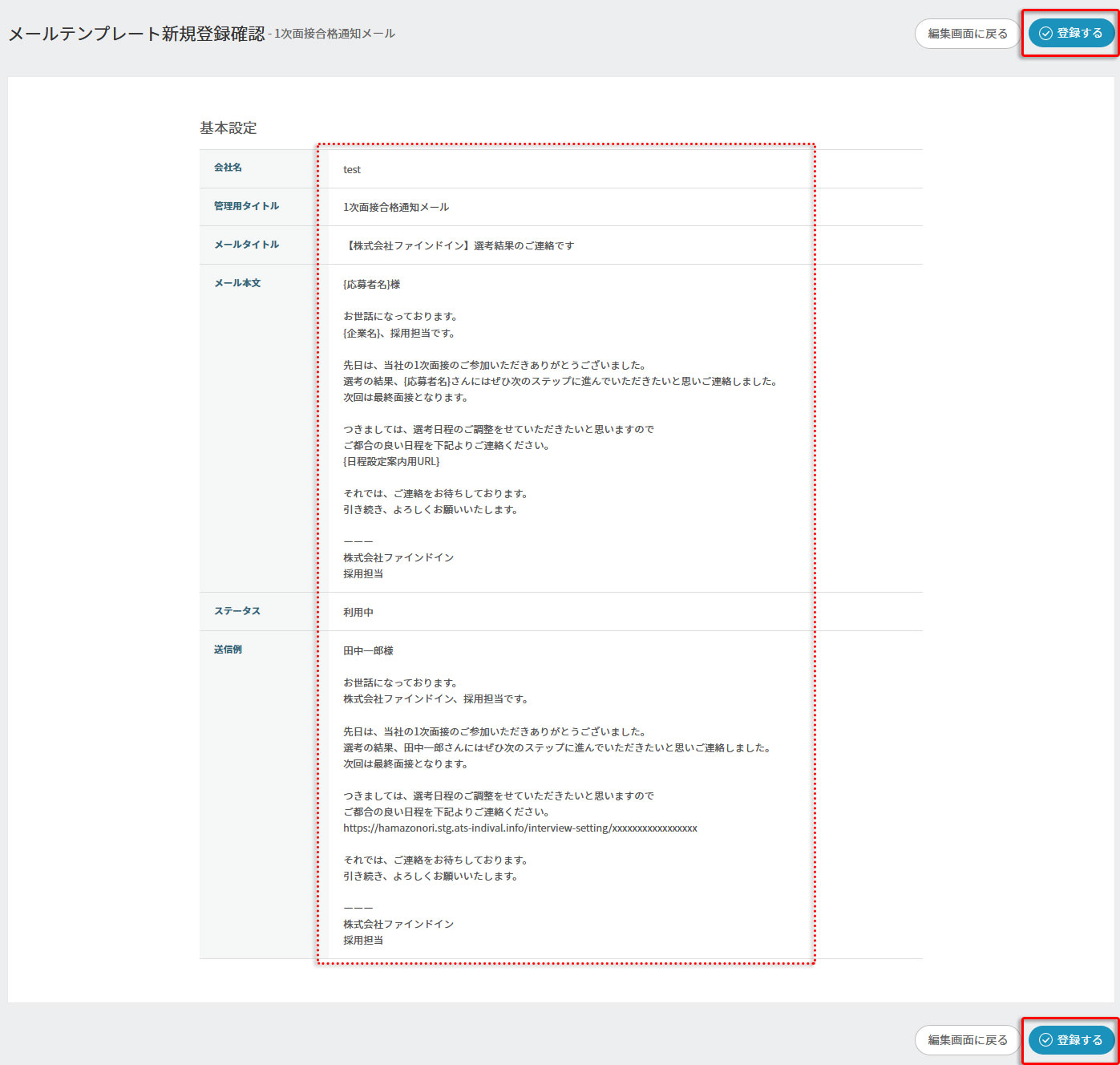The image size is (1120, 1065).
Task: Click the ステータス row label
Action: point(237,611)
